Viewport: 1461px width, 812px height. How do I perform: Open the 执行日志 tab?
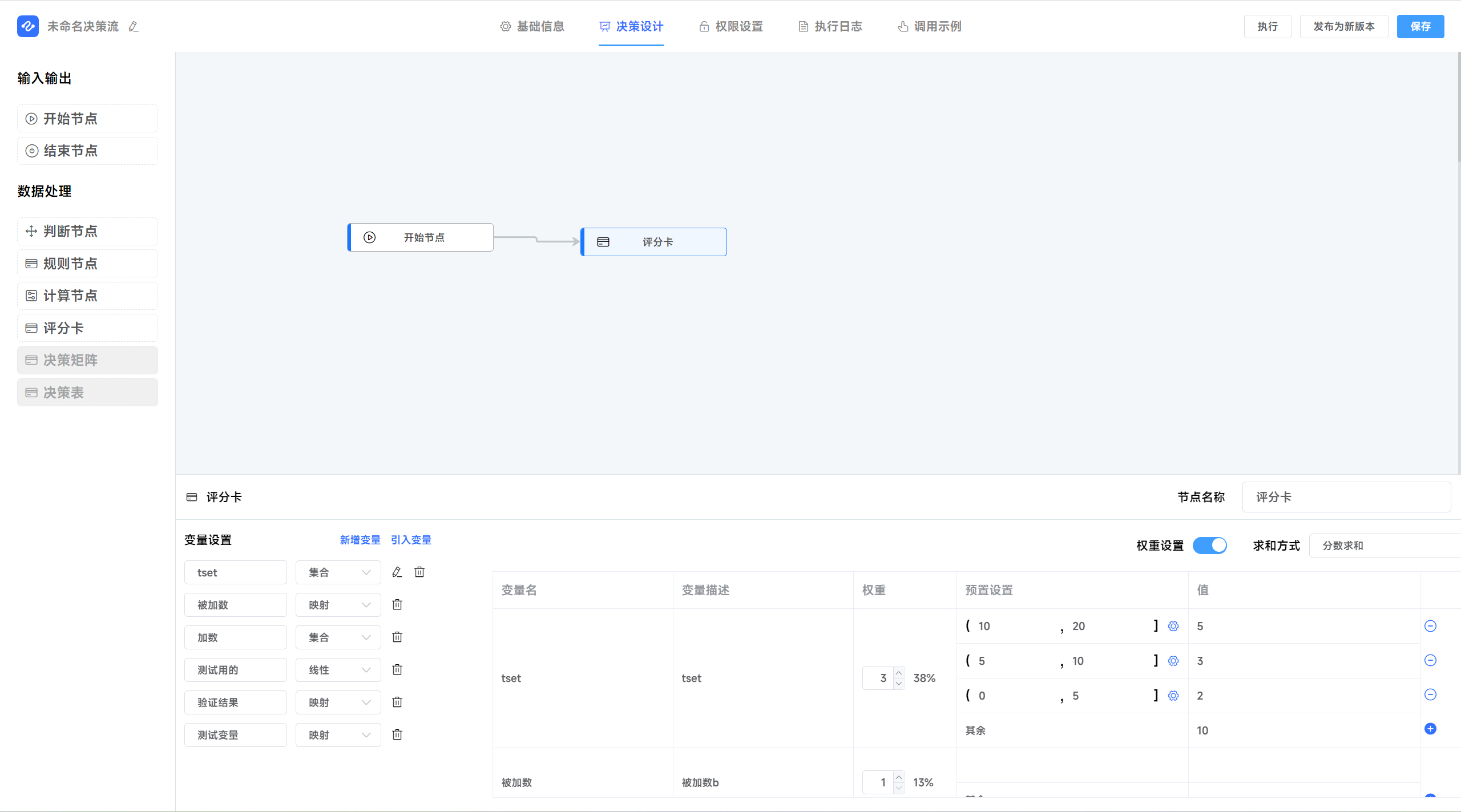[830, 26]
